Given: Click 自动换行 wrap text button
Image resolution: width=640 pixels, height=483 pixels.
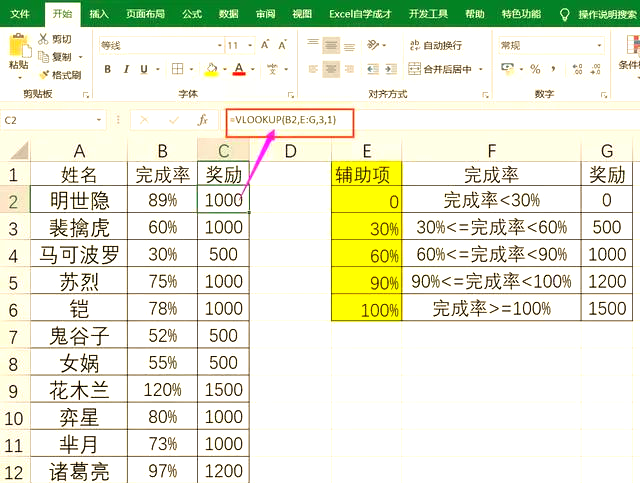Looking at the screenshot, I should [x=436, y=45].
